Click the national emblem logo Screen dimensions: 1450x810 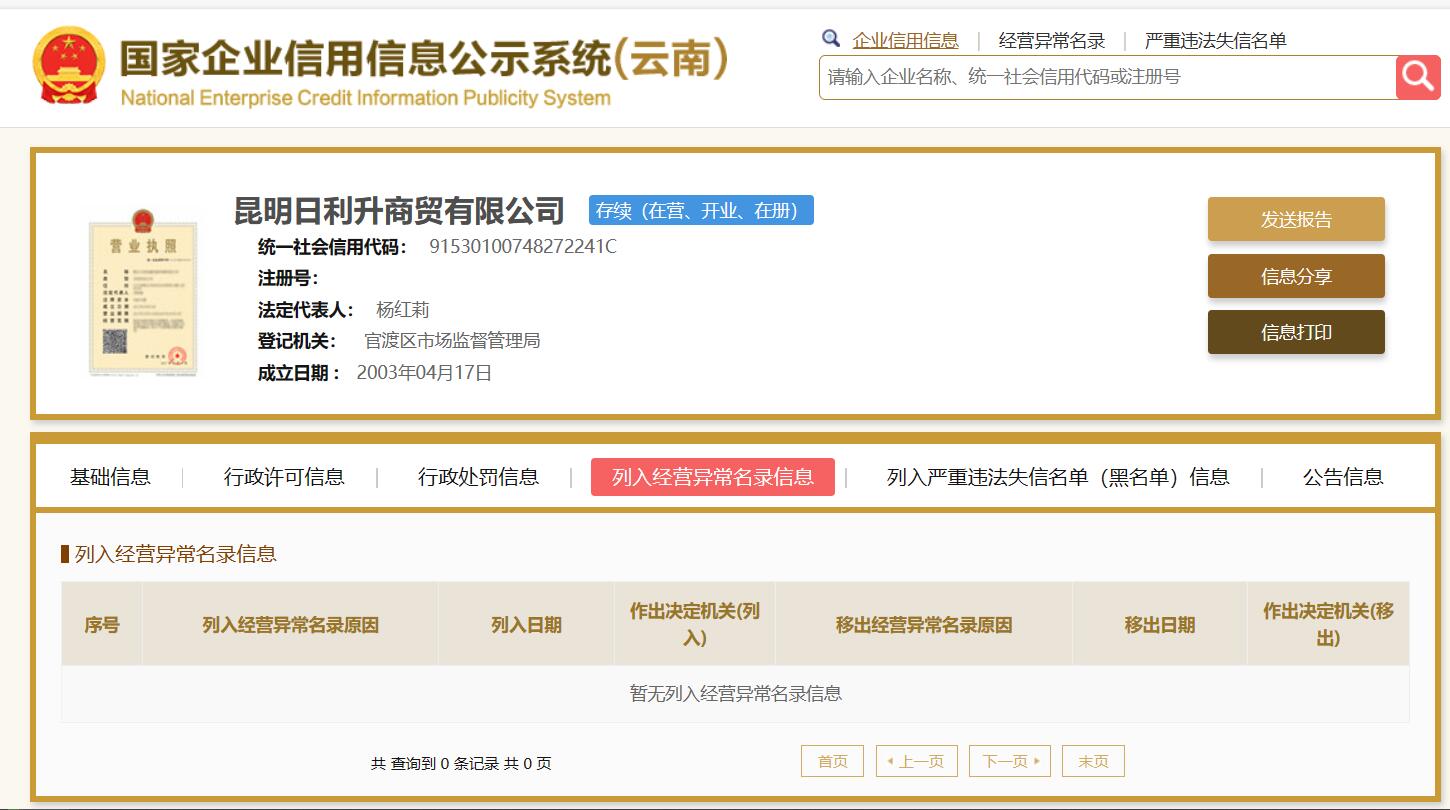click(x=69, y=65)
